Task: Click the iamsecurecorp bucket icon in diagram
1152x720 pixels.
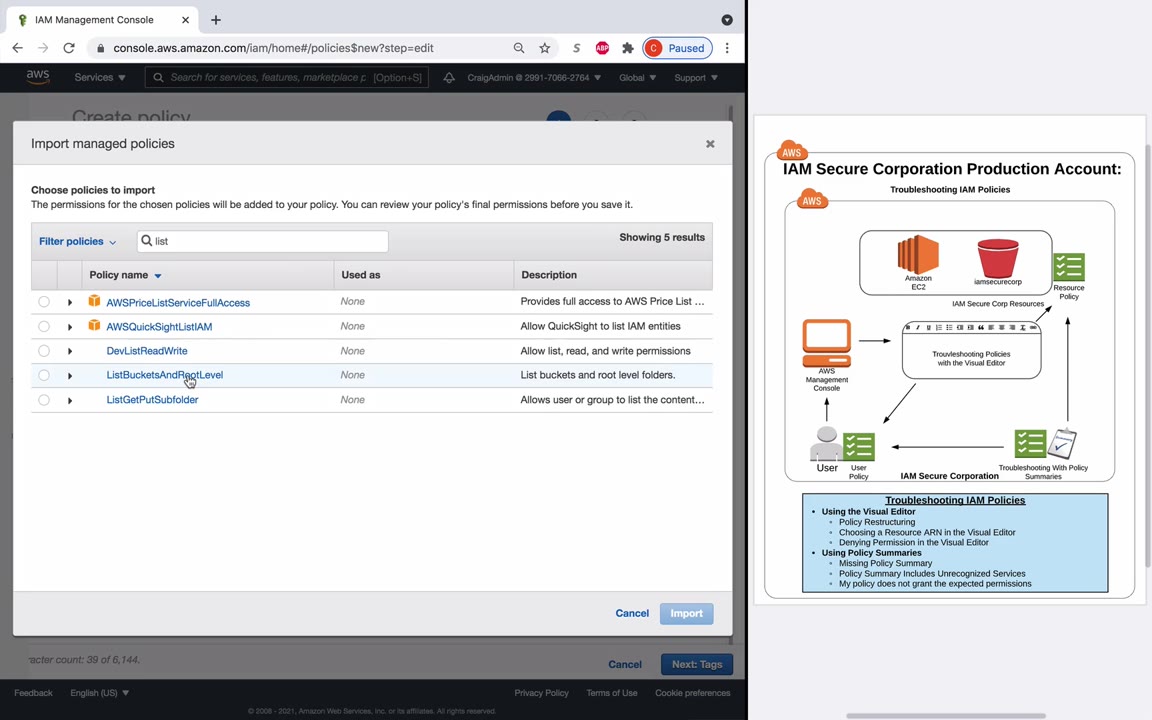Action: pyautogui.click(x=998, y=258)
